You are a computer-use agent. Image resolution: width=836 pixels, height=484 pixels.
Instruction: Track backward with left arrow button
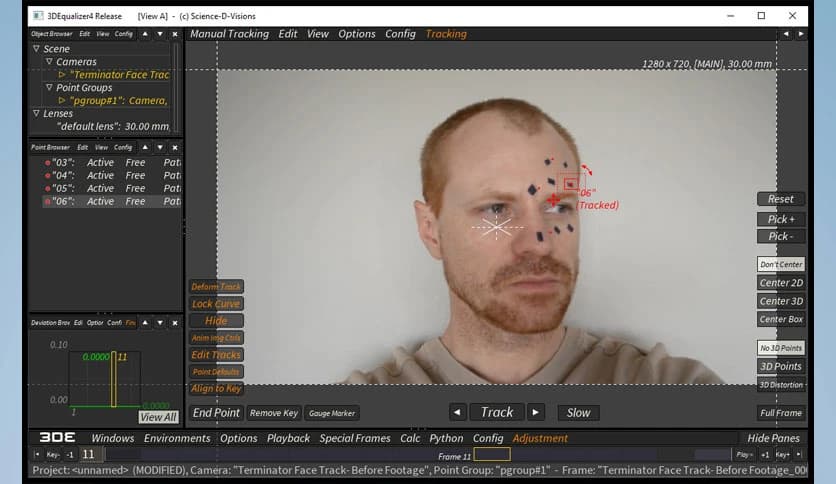[457, 412]
